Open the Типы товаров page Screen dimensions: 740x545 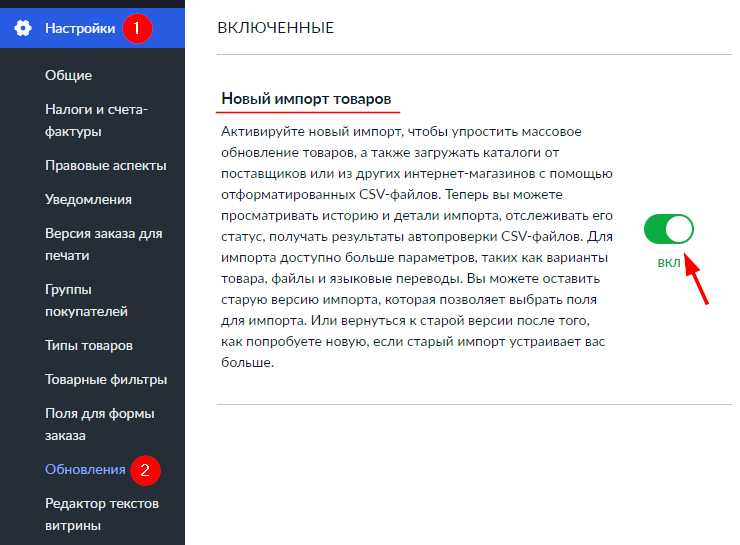pos(89,345)
